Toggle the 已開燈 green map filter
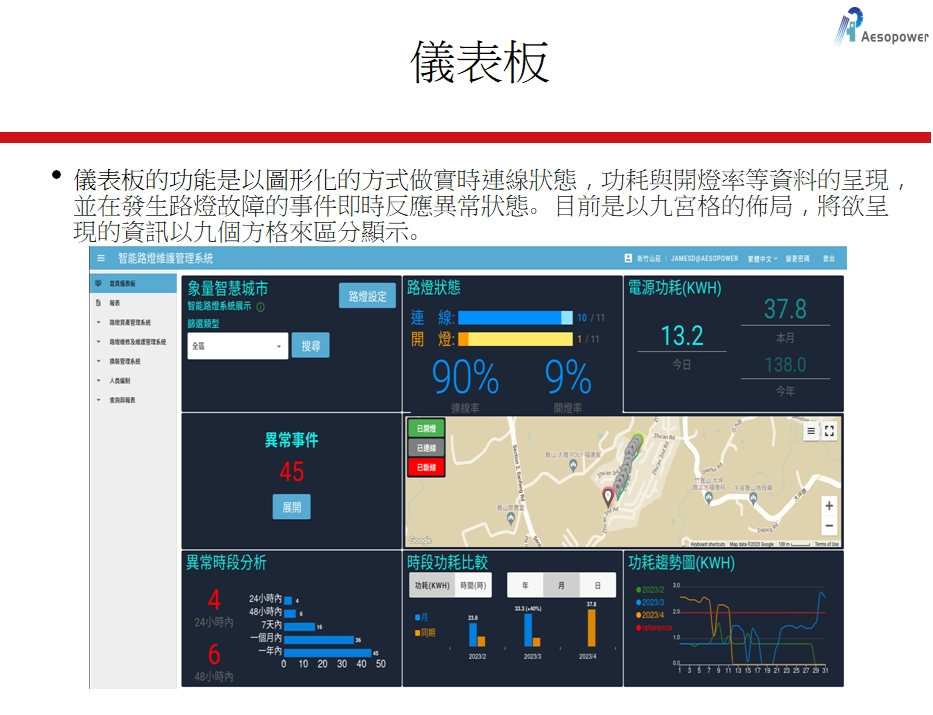Screen dimensions: 933x715 [427, 428]
